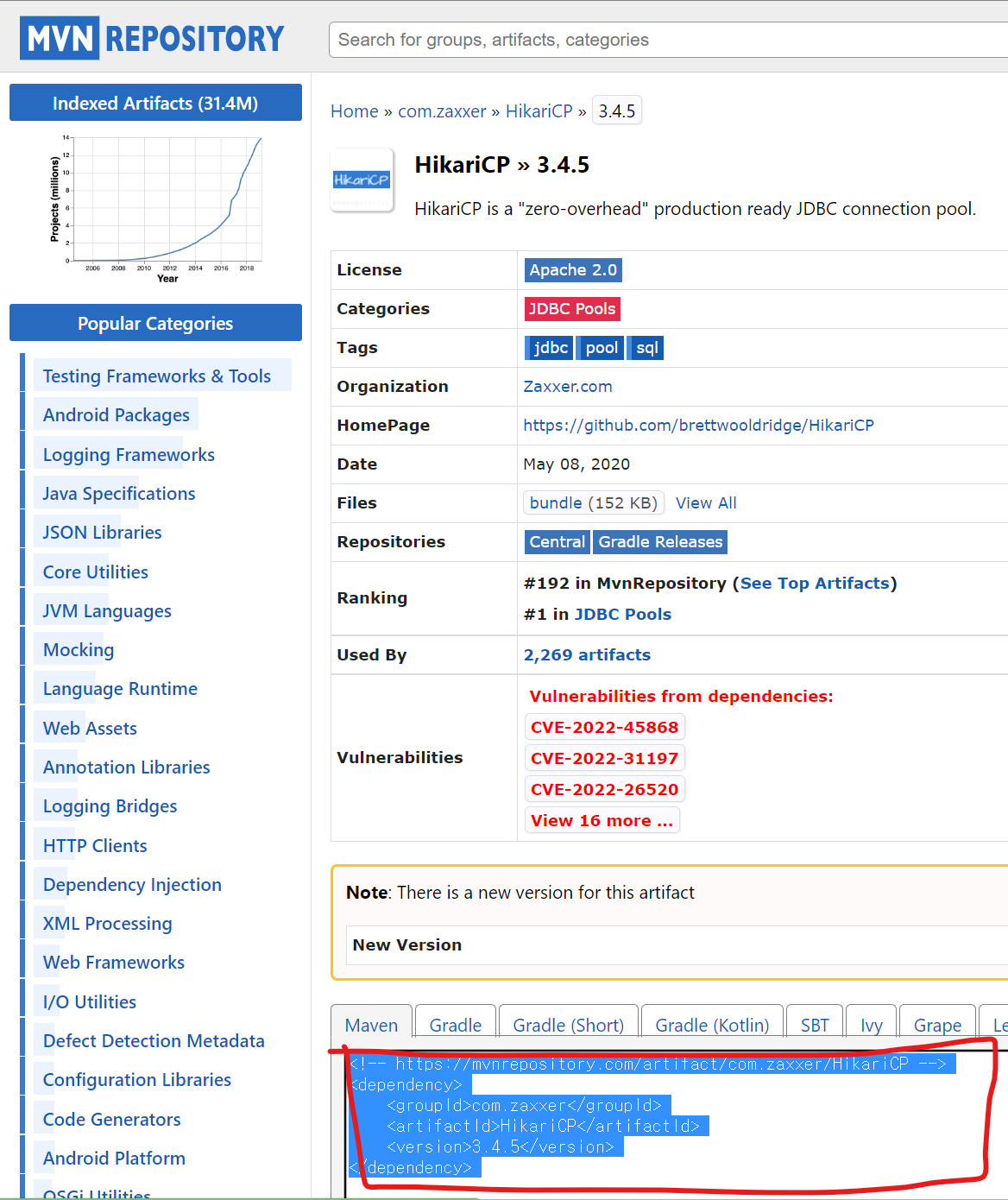Open Android Platform category

tap(114, 1159)
